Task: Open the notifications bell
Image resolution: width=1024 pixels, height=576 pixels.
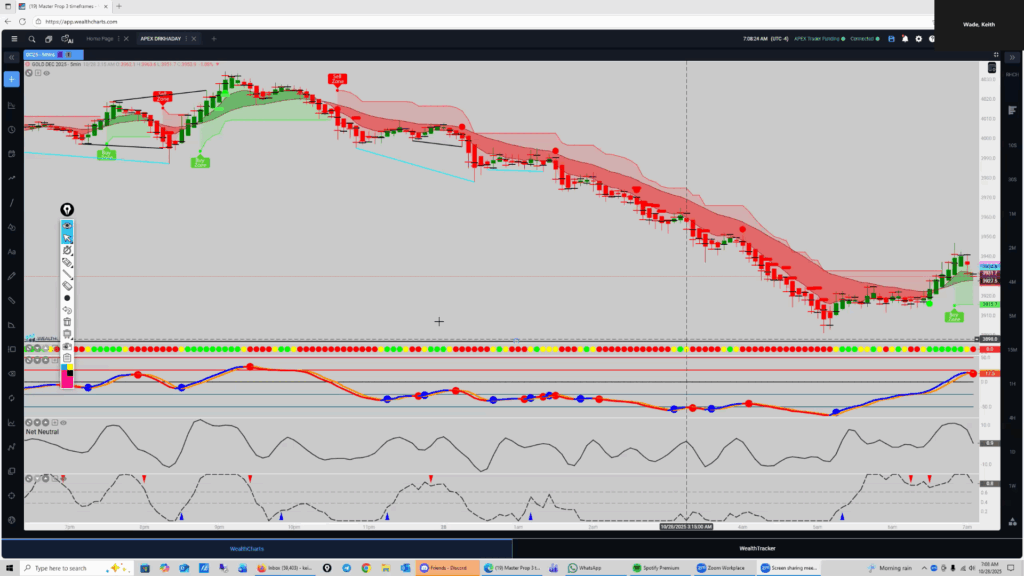Action: [905, 39]
